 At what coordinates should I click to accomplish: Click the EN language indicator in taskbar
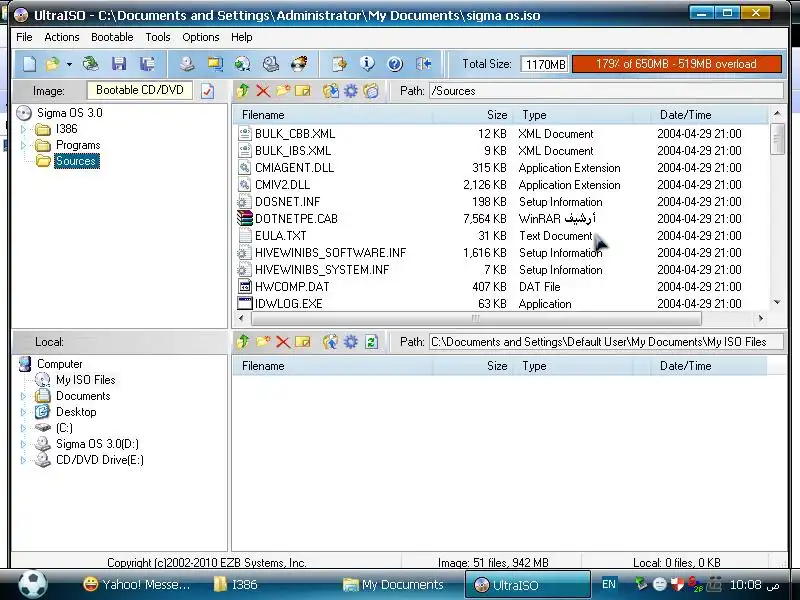(x=609, y=584)
